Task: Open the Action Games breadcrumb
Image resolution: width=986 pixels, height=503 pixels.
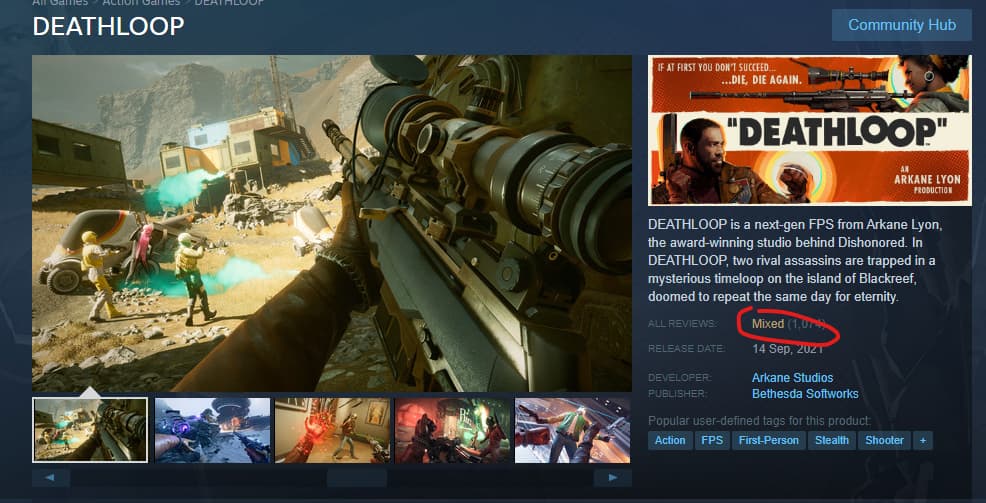Action: coord(141,3)
